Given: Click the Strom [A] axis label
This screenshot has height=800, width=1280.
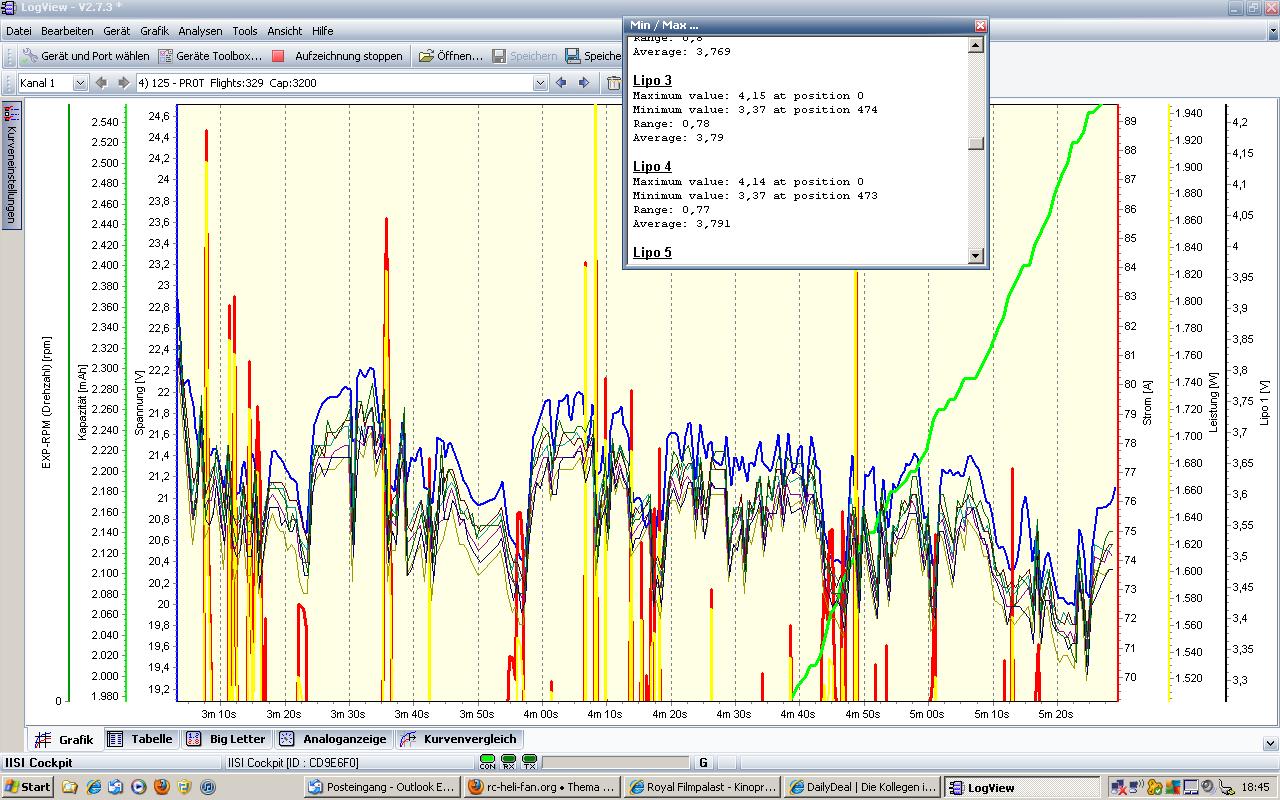Looking at the screenshot, I should point(1147,402).
